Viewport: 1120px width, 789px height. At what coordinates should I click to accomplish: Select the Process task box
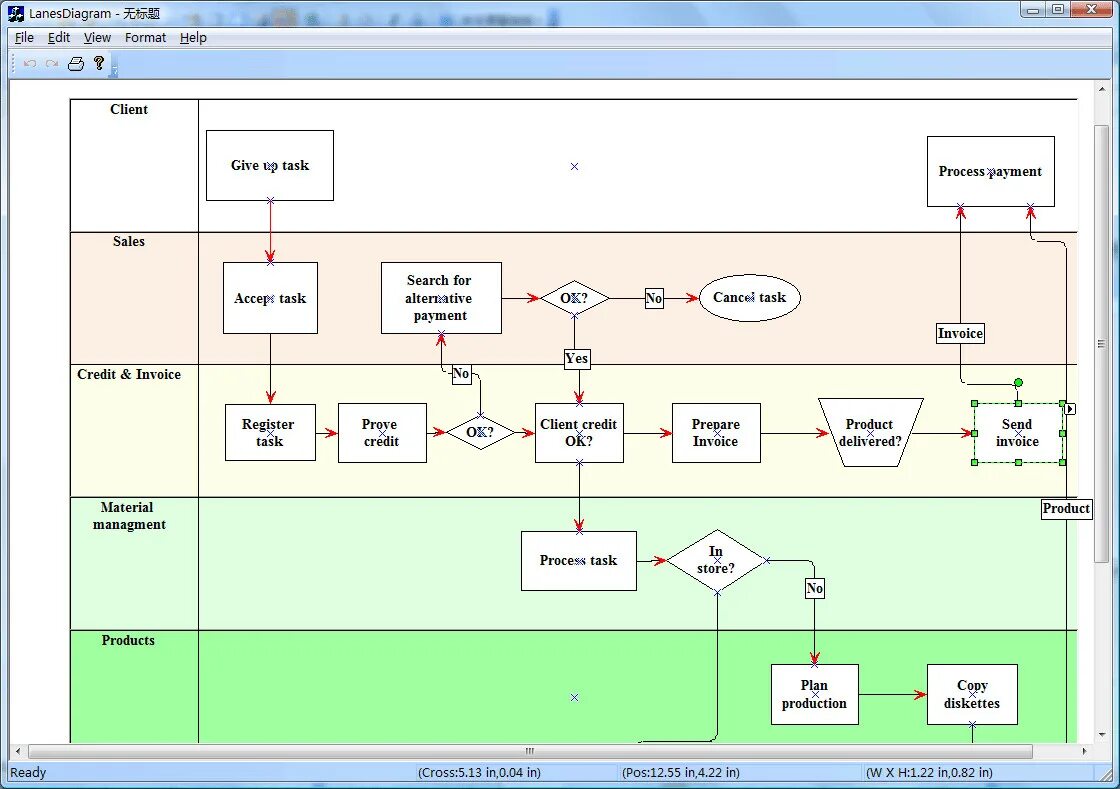pyautogui.click(x=579, y=561)
